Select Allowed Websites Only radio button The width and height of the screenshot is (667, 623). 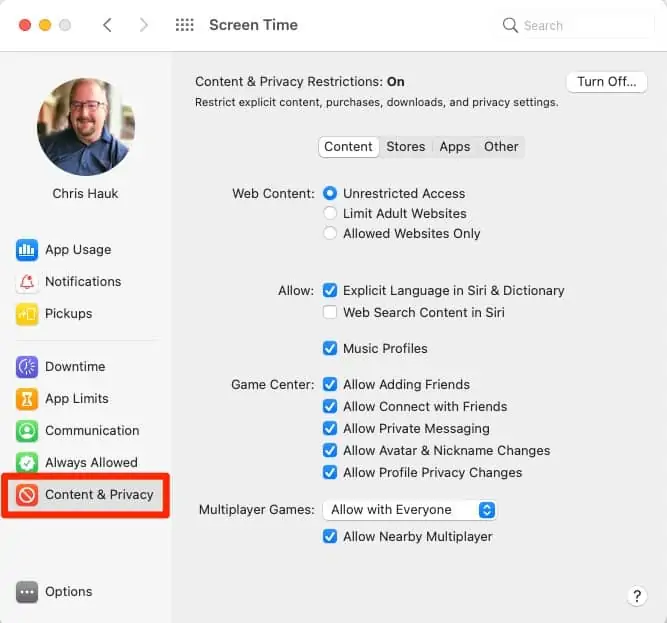330,233
